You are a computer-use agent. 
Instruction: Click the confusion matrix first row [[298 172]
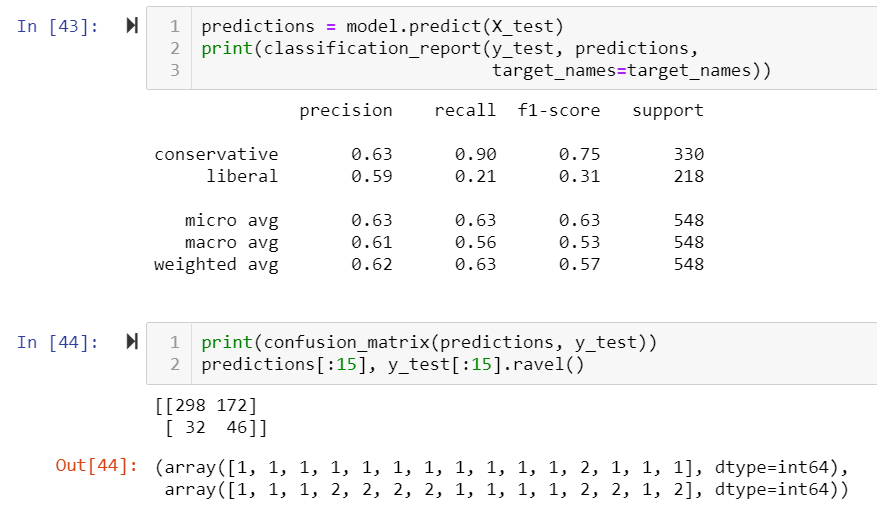coord(206,405)
